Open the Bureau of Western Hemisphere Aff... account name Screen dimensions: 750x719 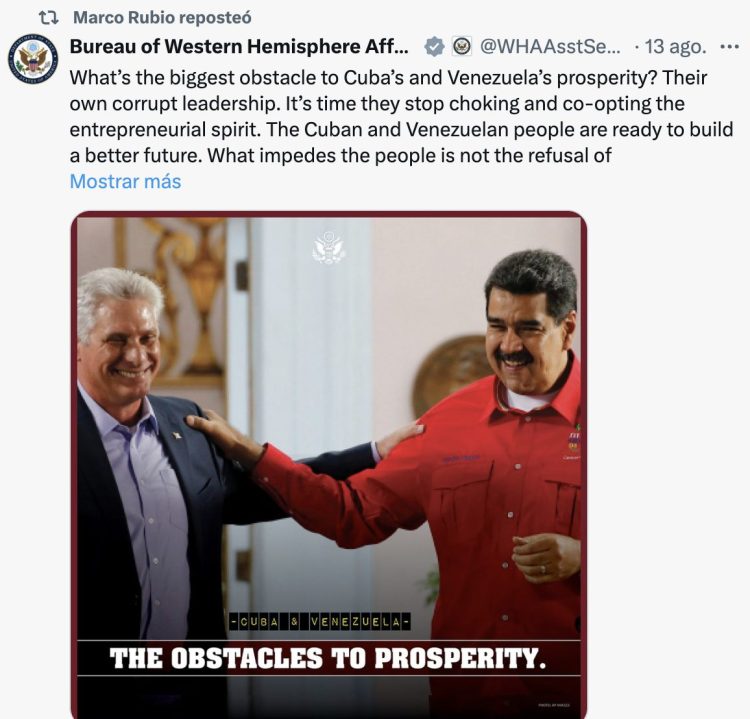pos(239,46)
